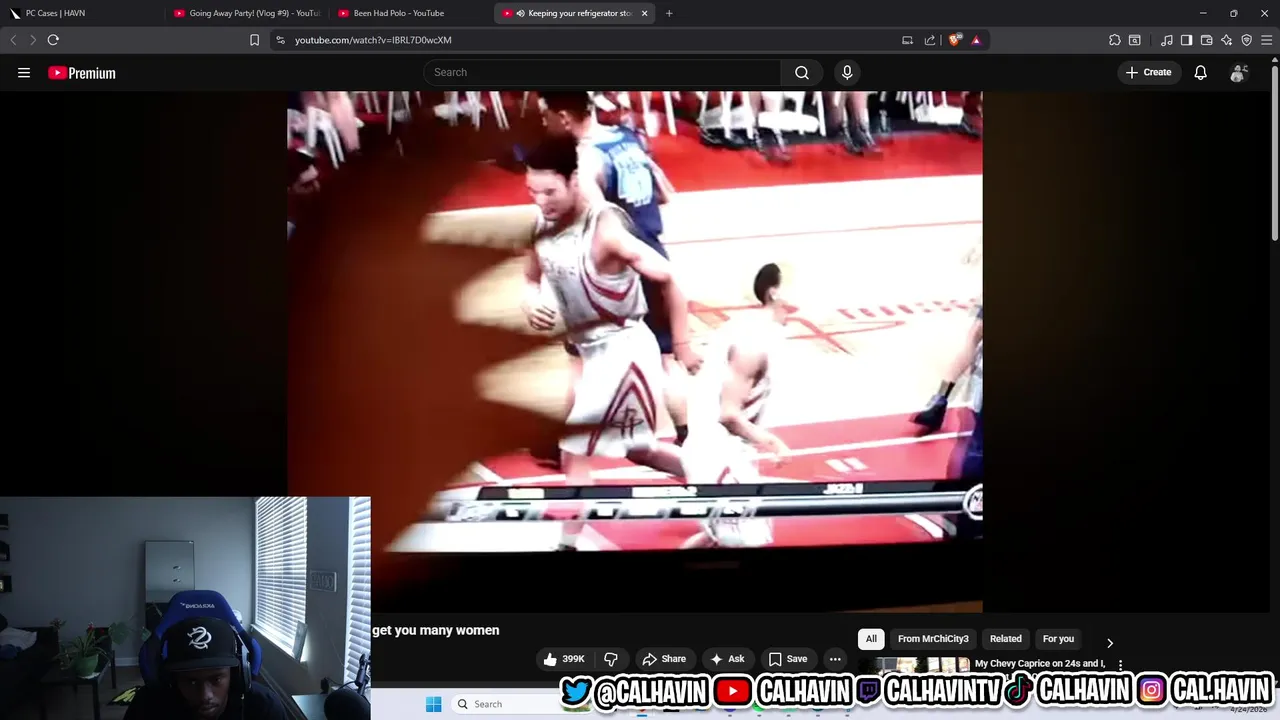This screenshot has height=720, width=1280.
Task: Save video to playlist
Action: click(x=788, y=659)
